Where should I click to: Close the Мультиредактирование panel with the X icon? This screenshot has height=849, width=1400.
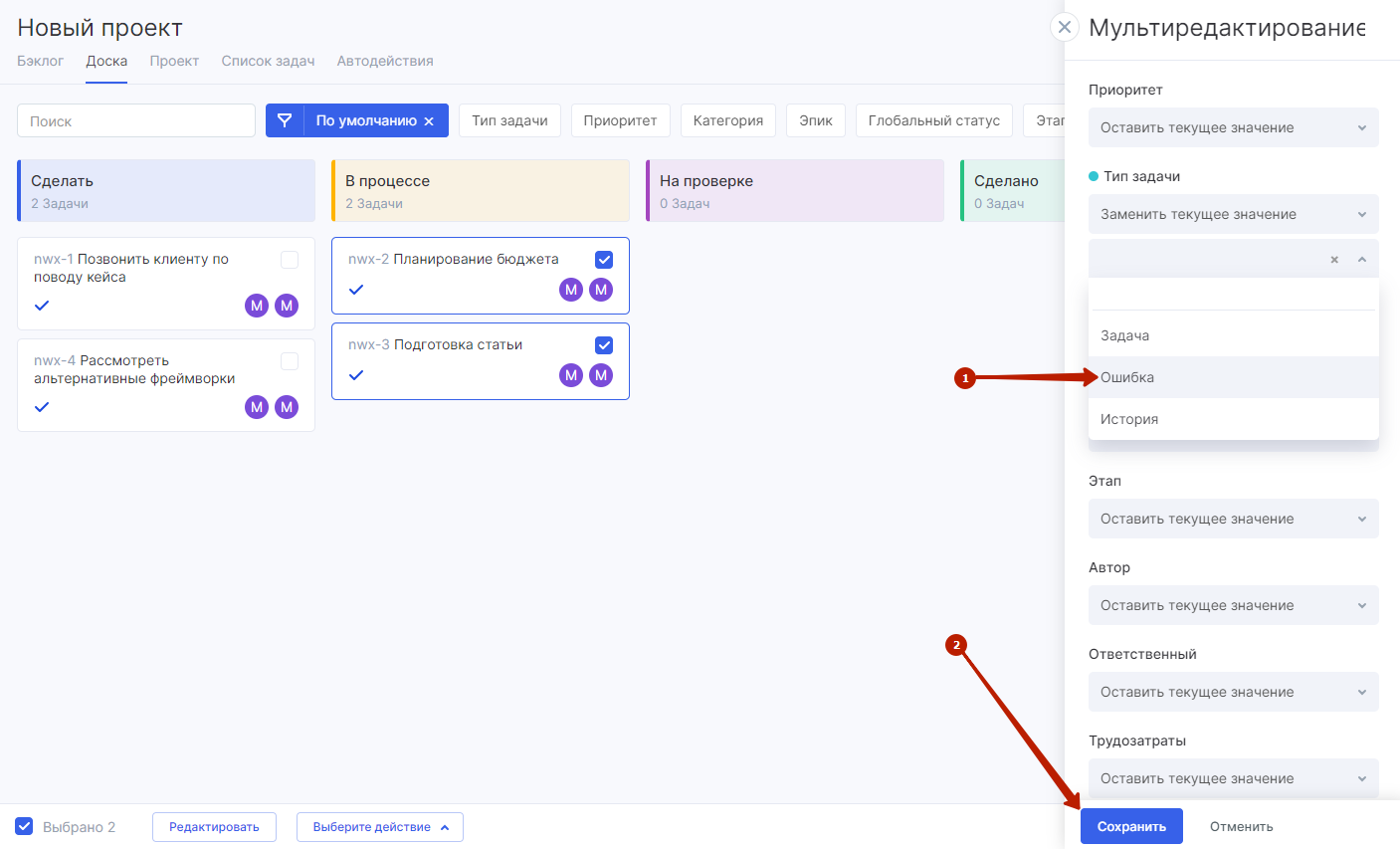pos(1065,27)
